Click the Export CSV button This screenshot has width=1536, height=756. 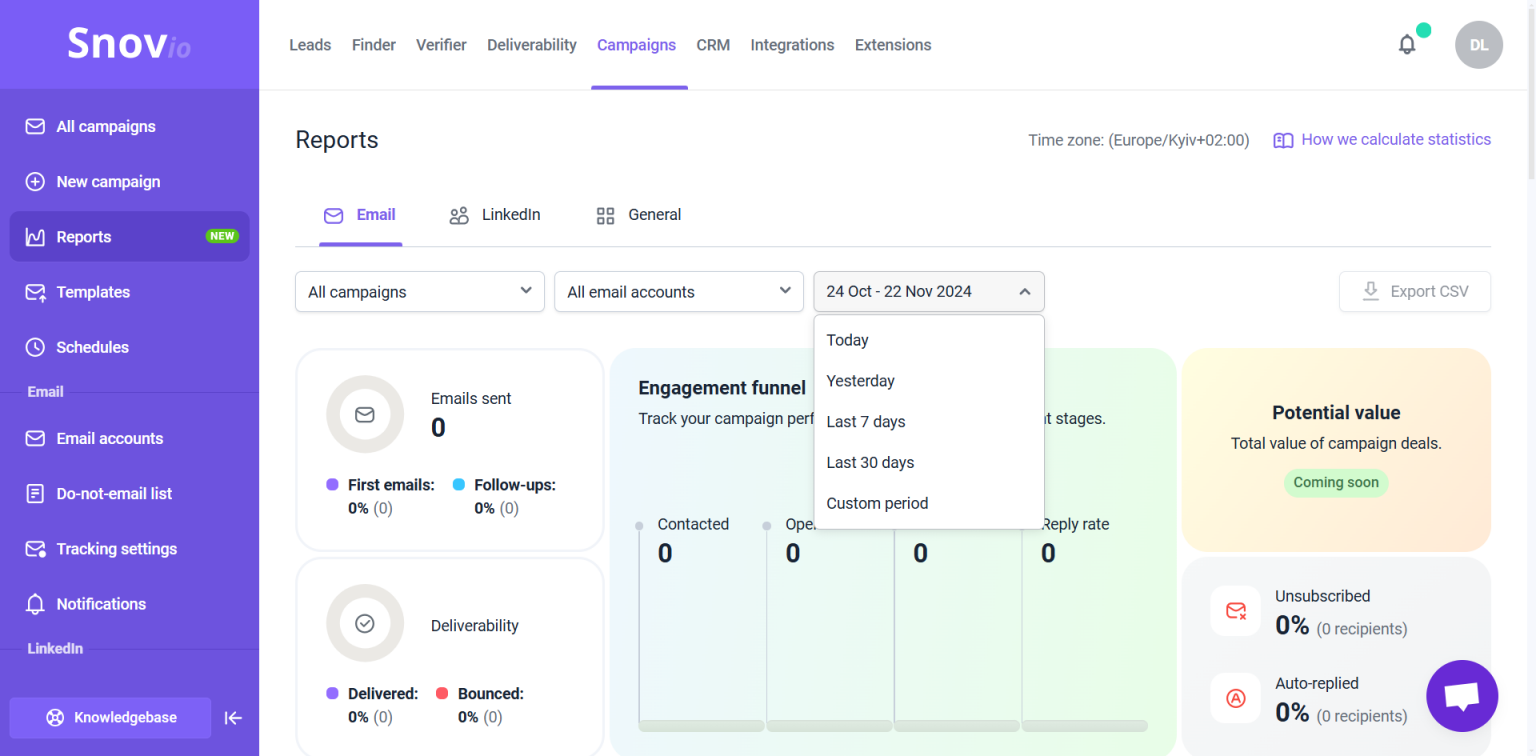pos(1415,292)
